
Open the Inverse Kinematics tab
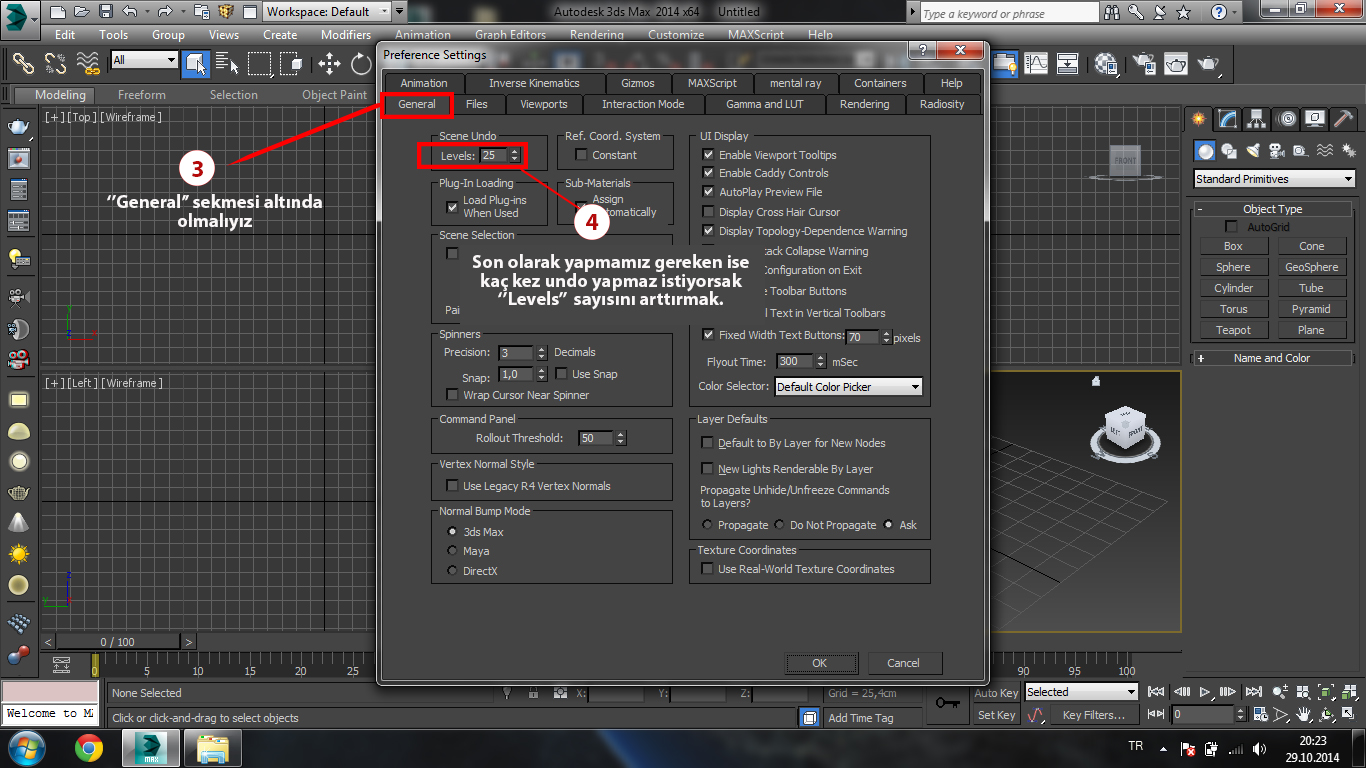534,83
